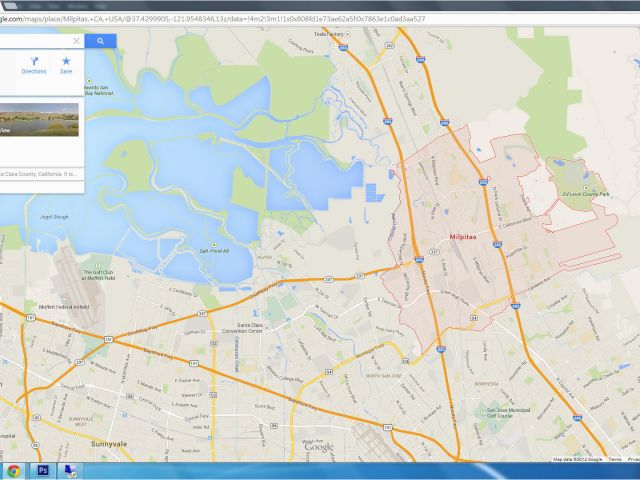
Task: Click the San Francisco Bay National refuge marker
Action: click(x=89, y=81)
